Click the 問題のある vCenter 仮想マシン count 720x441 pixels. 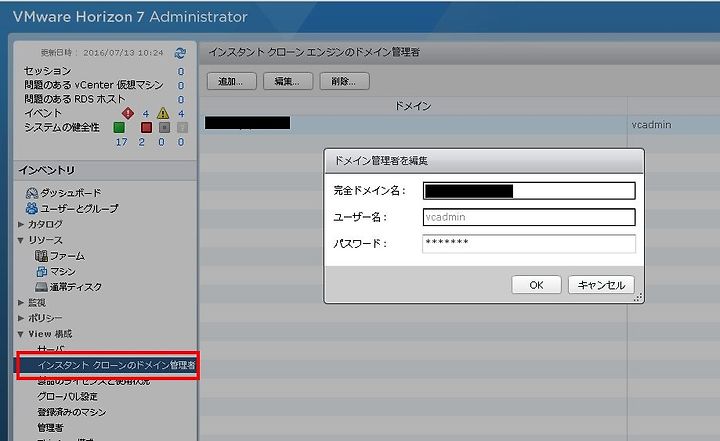click(x=180, y=86)
